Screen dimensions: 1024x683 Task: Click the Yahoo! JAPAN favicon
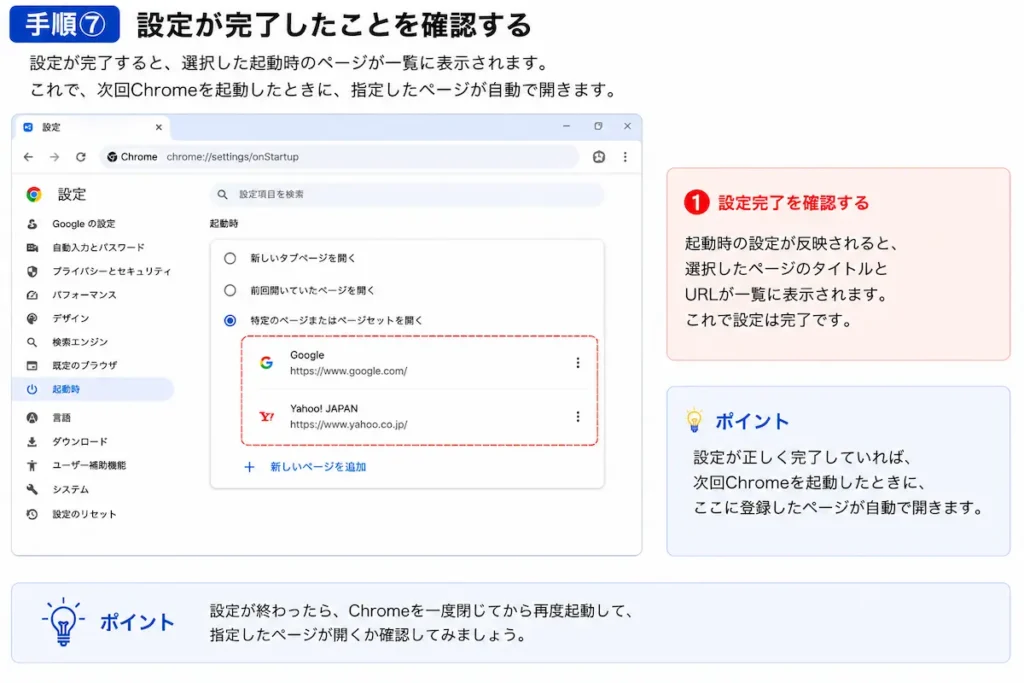[x=266, y=416]
